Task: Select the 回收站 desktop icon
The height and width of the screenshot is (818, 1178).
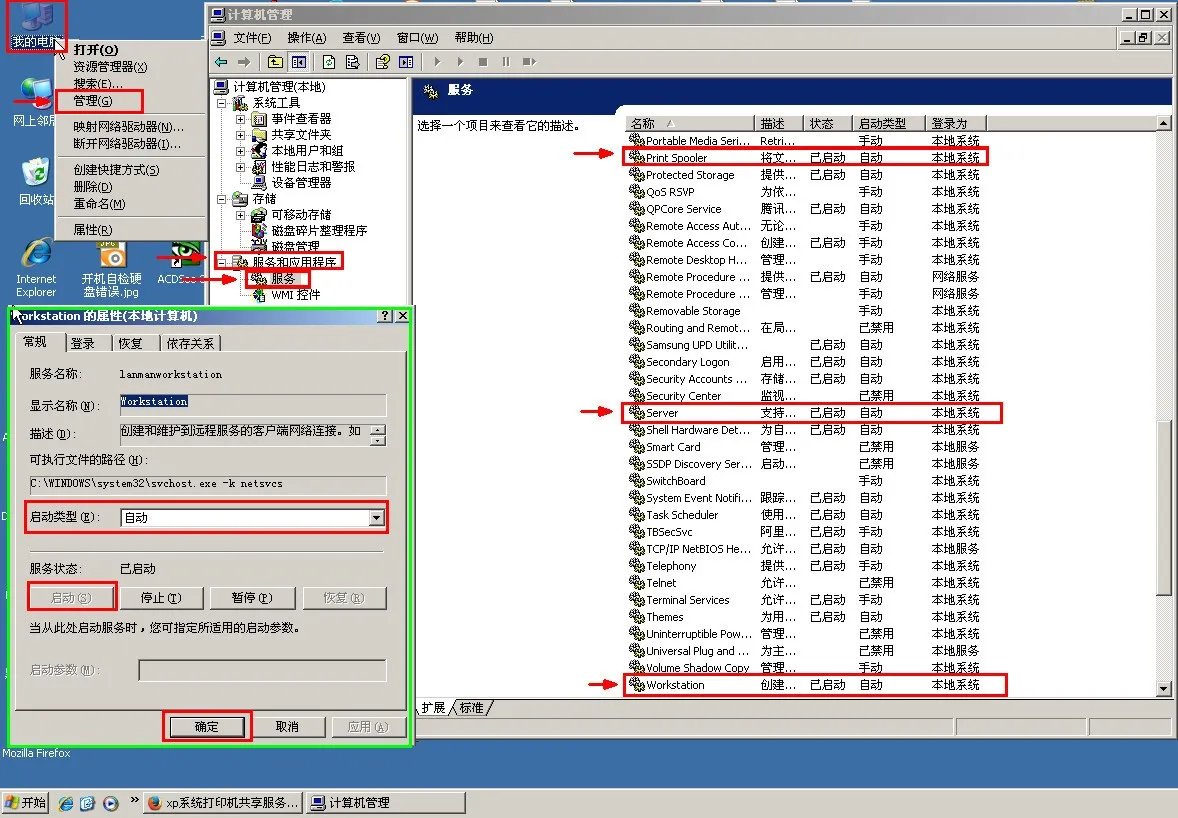Action: coord(36,178)
